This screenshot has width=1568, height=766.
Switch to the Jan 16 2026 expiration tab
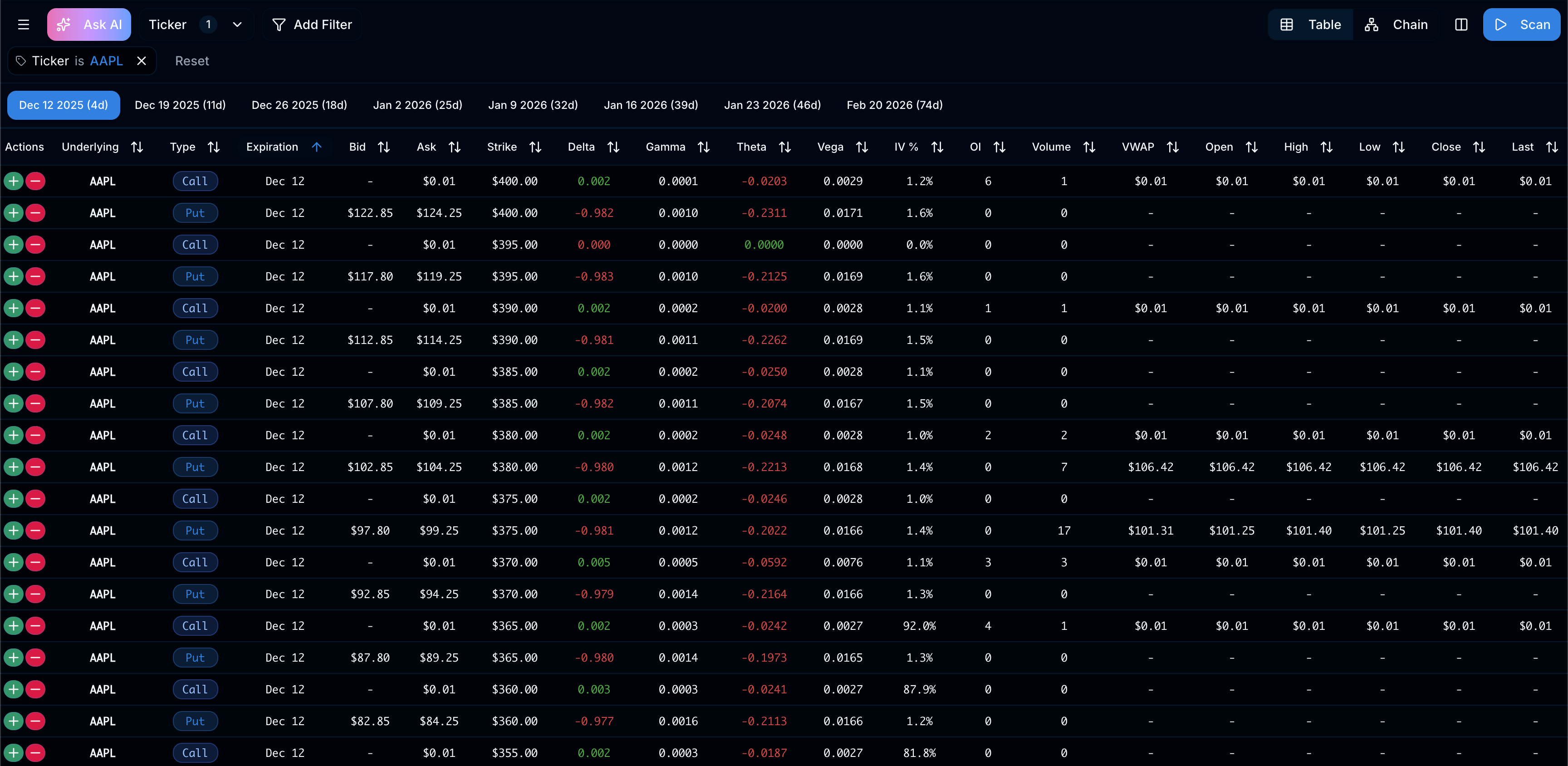[650, 105]
